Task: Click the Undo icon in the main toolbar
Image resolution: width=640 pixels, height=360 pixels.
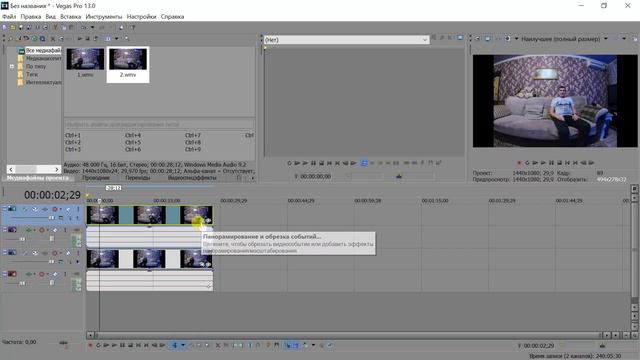Action: 83,27
